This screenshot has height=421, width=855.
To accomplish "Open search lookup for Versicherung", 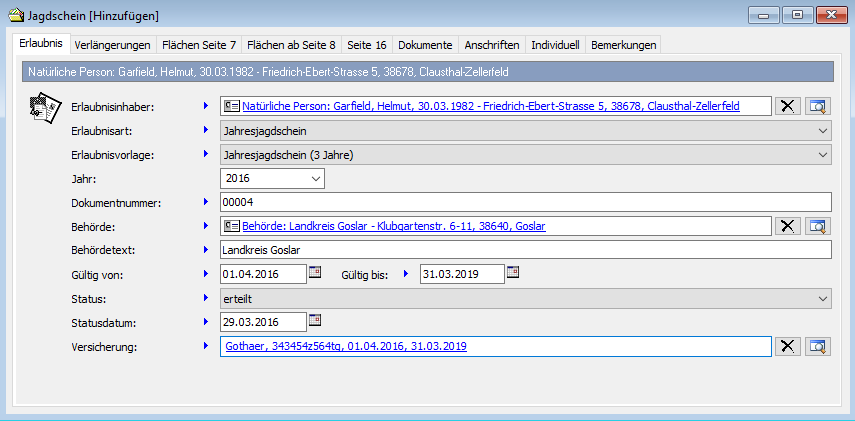I will click(819, 346).
